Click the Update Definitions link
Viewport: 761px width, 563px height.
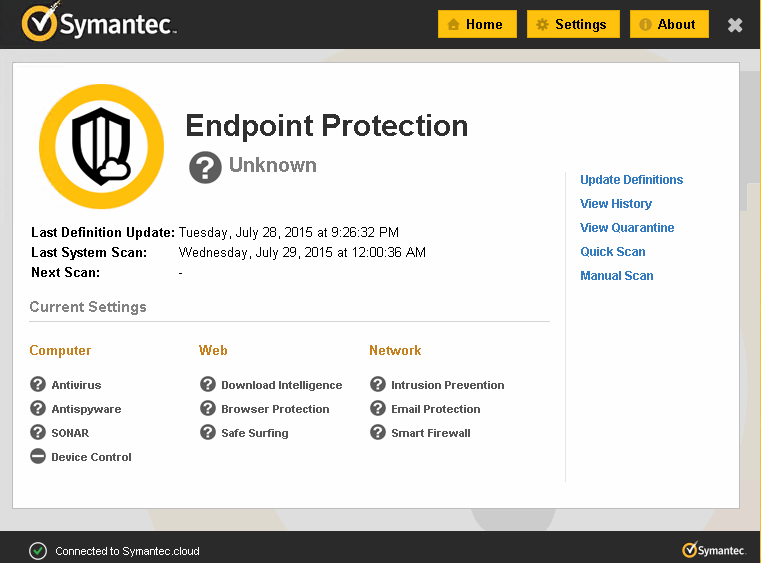click(x=631, y=180)
